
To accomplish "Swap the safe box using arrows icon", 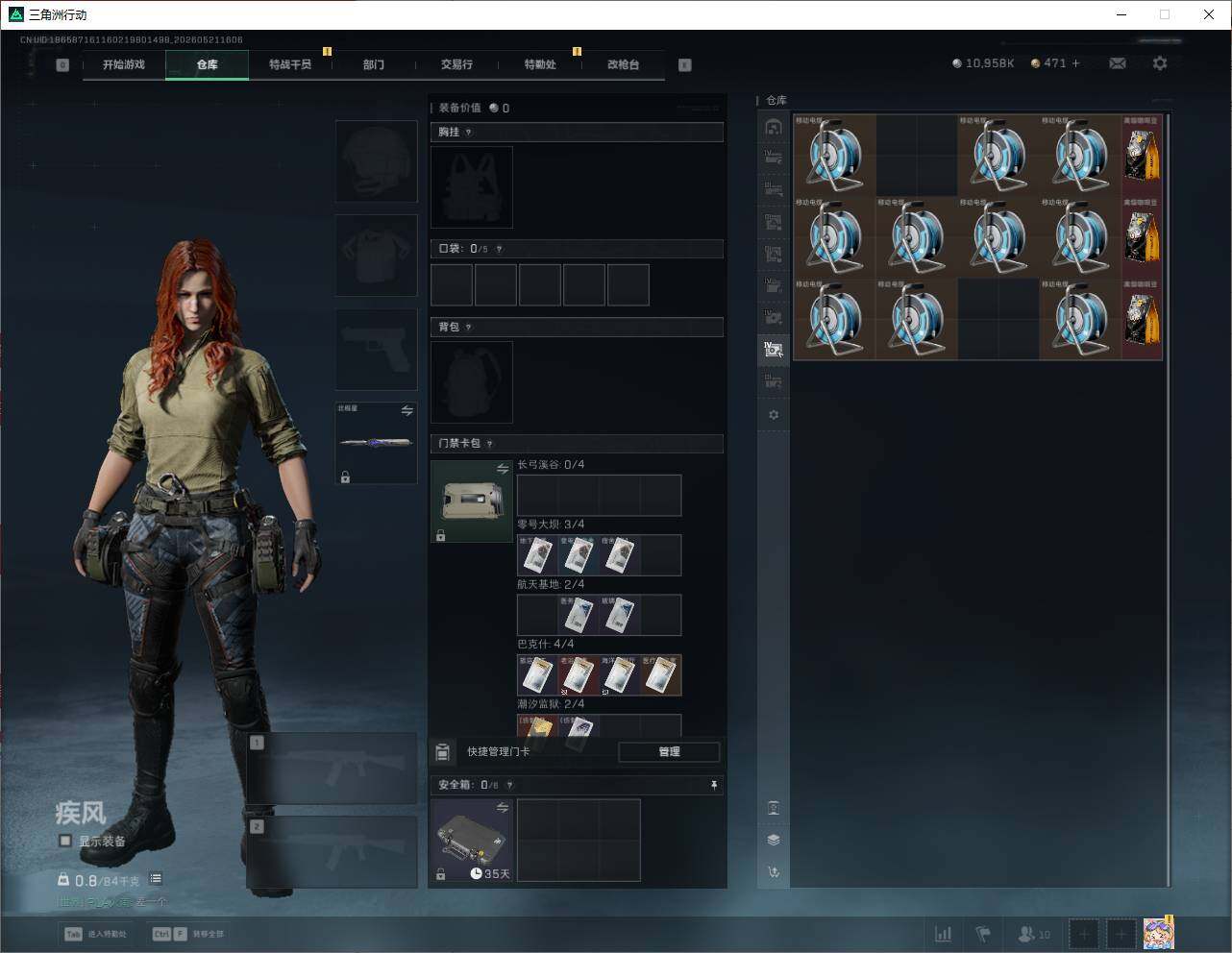I will click(503, 808).
